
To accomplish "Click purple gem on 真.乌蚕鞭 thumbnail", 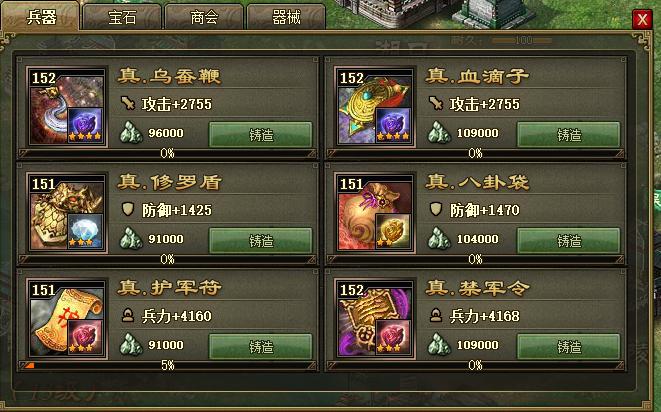I will tap(85, 125).
